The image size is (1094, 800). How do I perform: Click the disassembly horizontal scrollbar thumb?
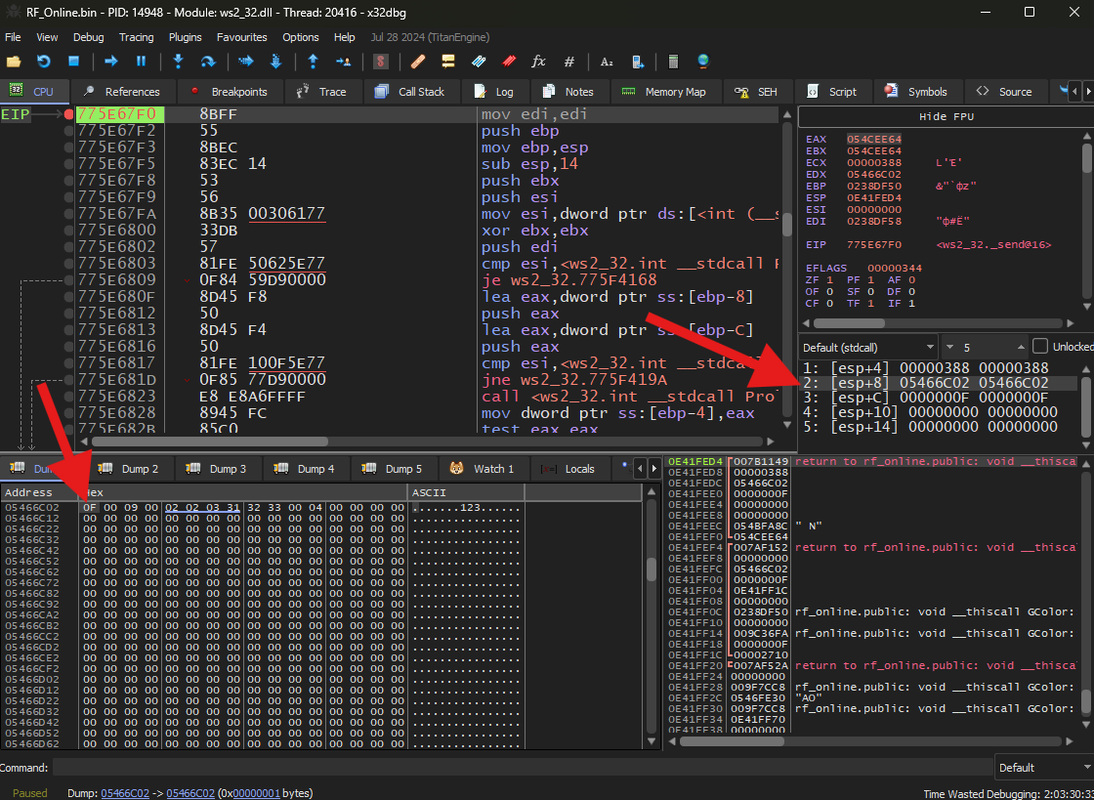pyautogui.click(x=210, y=441)
